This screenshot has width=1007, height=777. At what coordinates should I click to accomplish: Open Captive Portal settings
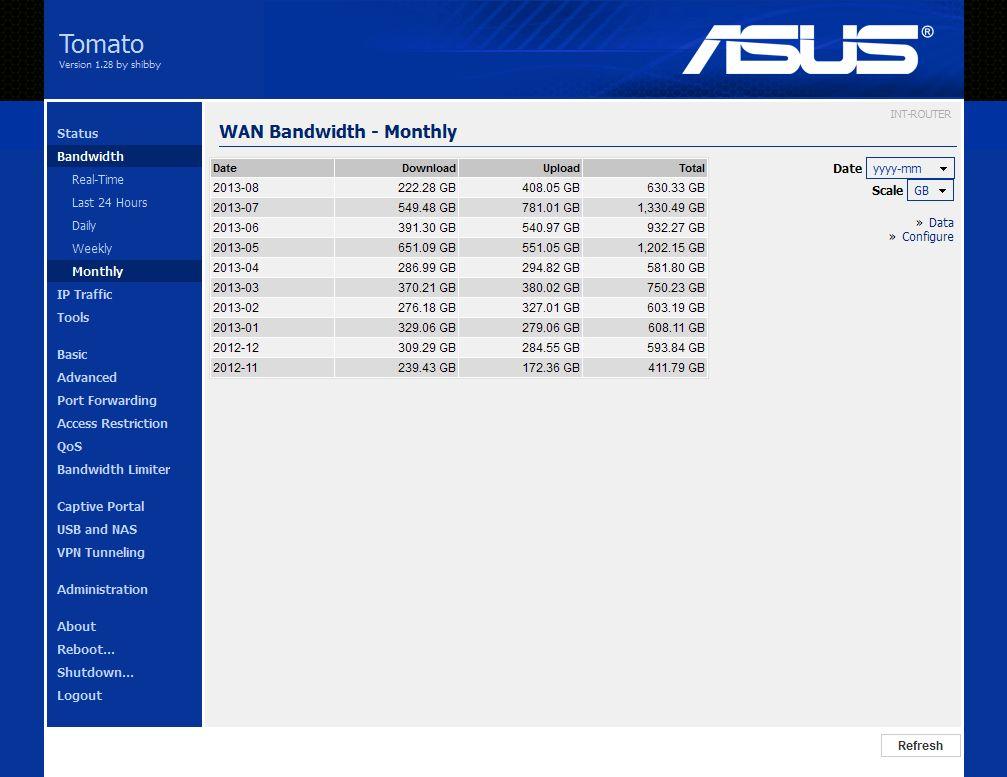tap(100, 507)
